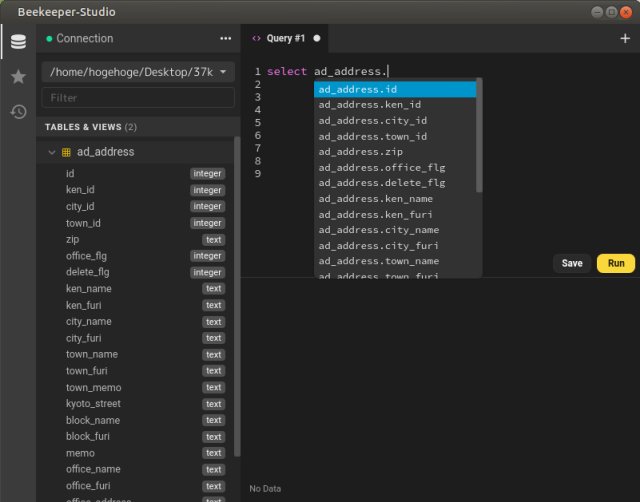Open query history clock icon

(18, 111)
